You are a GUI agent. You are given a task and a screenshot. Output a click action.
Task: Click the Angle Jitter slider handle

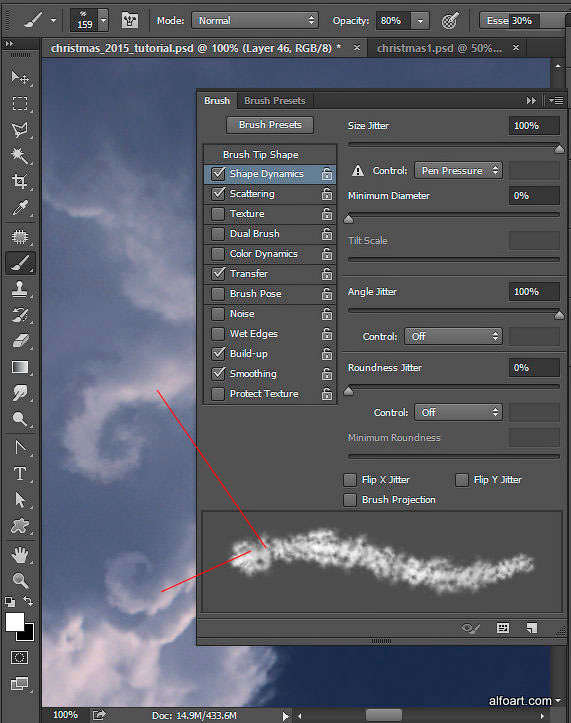[559, 315]
